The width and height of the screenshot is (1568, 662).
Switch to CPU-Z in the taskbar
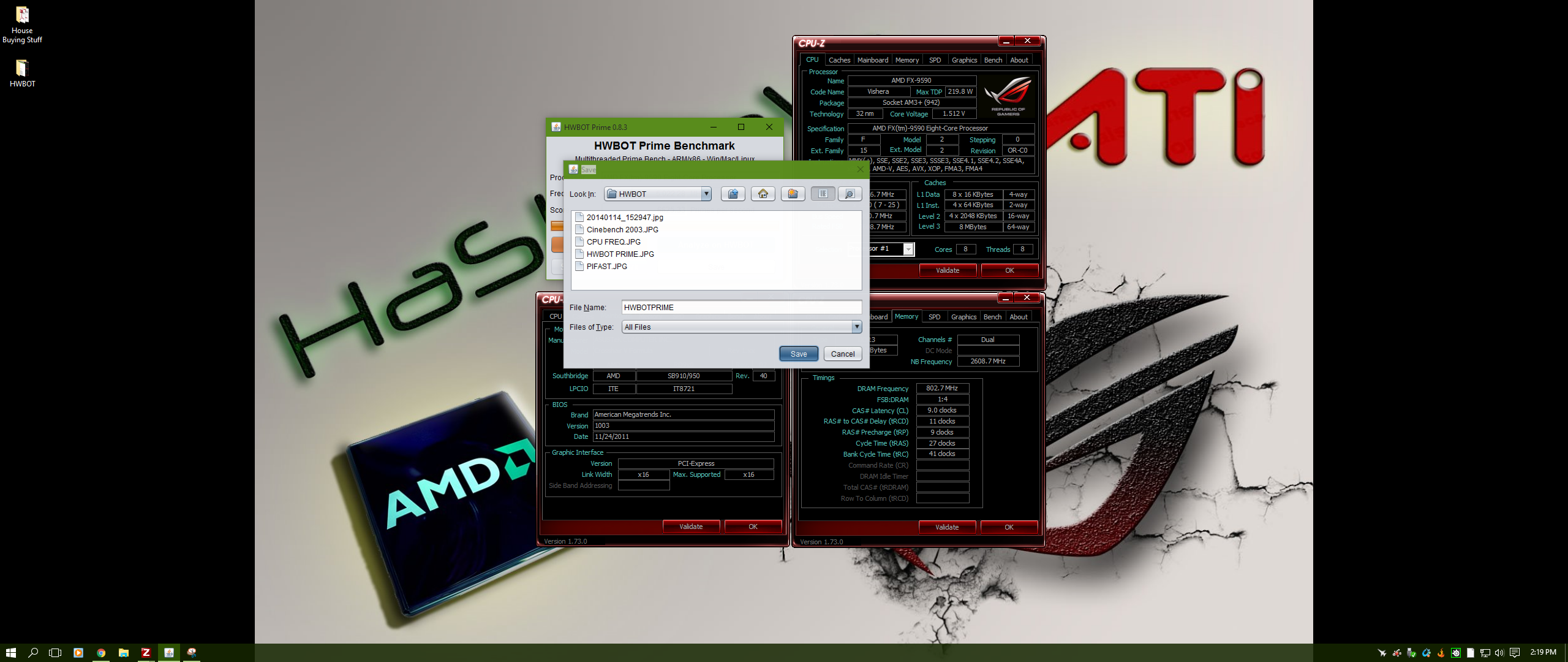pos(146,653)
